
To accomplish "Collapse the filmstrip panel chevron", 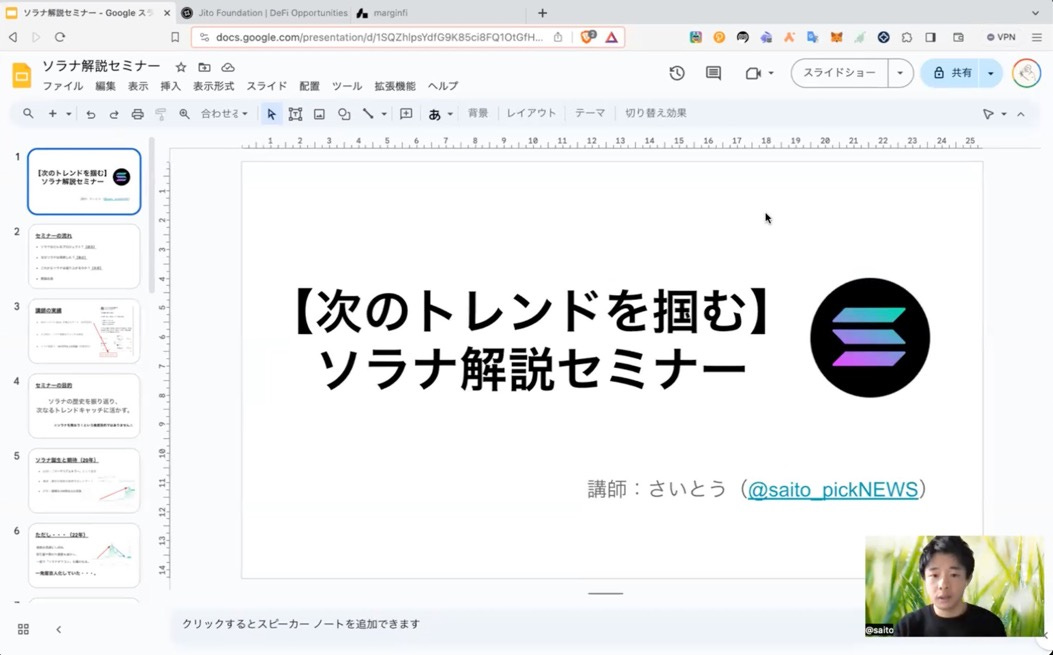I will 58,629.
